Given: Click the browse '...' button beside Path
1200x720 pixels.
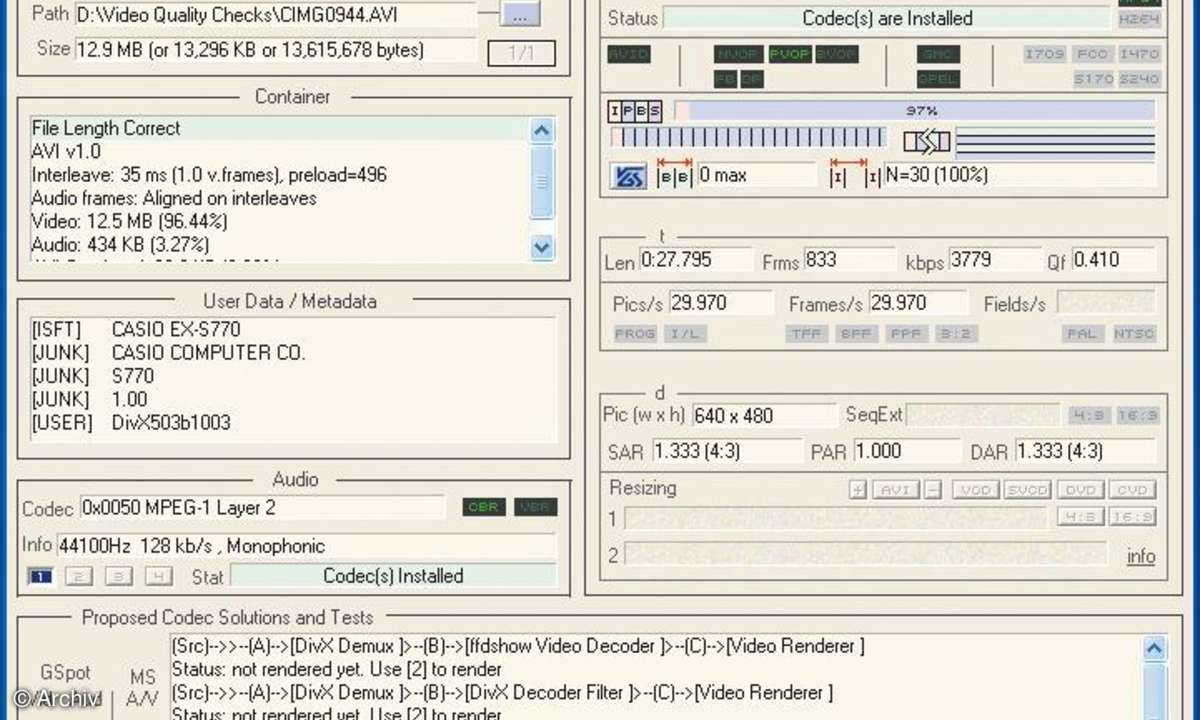Looking at the screenshot, I should coord(519,15).
